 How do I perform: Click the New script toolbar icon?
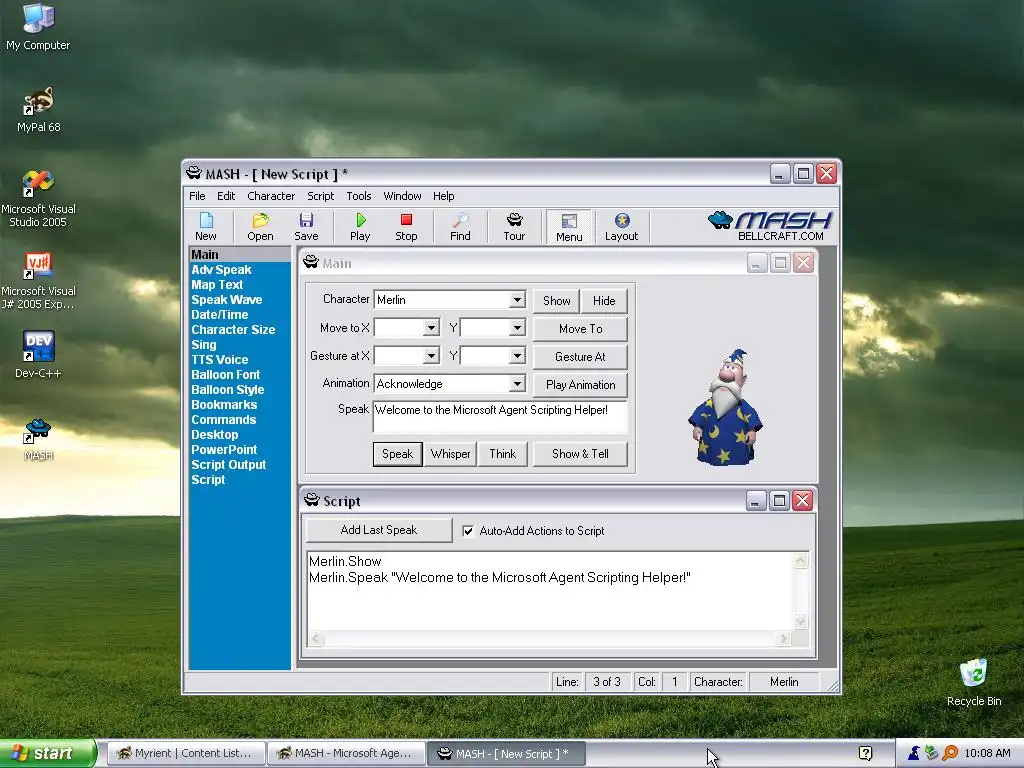(206, 227)
